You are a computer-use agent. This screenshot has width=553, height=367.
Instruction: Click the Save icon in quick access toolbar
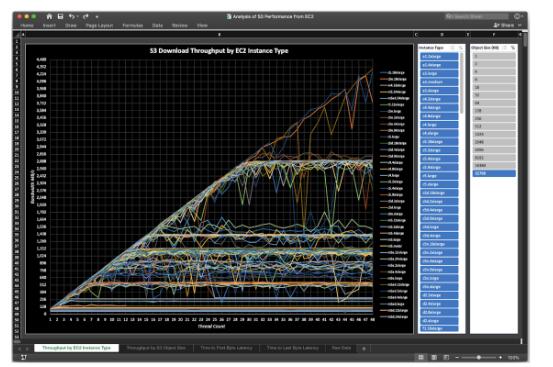(60, 17)
